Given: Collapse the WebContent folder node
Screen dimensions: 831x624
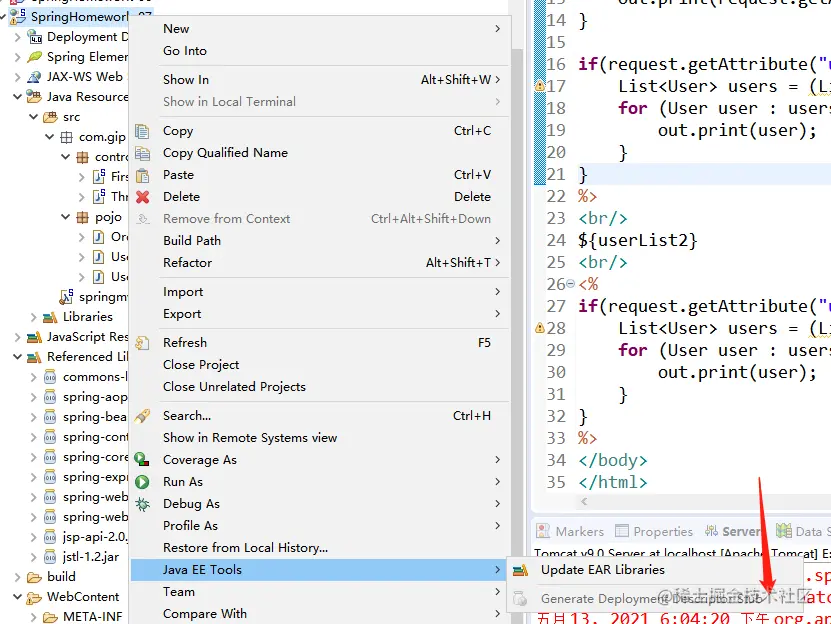Looking at the screenshot, I should click(x=17, y=597).
